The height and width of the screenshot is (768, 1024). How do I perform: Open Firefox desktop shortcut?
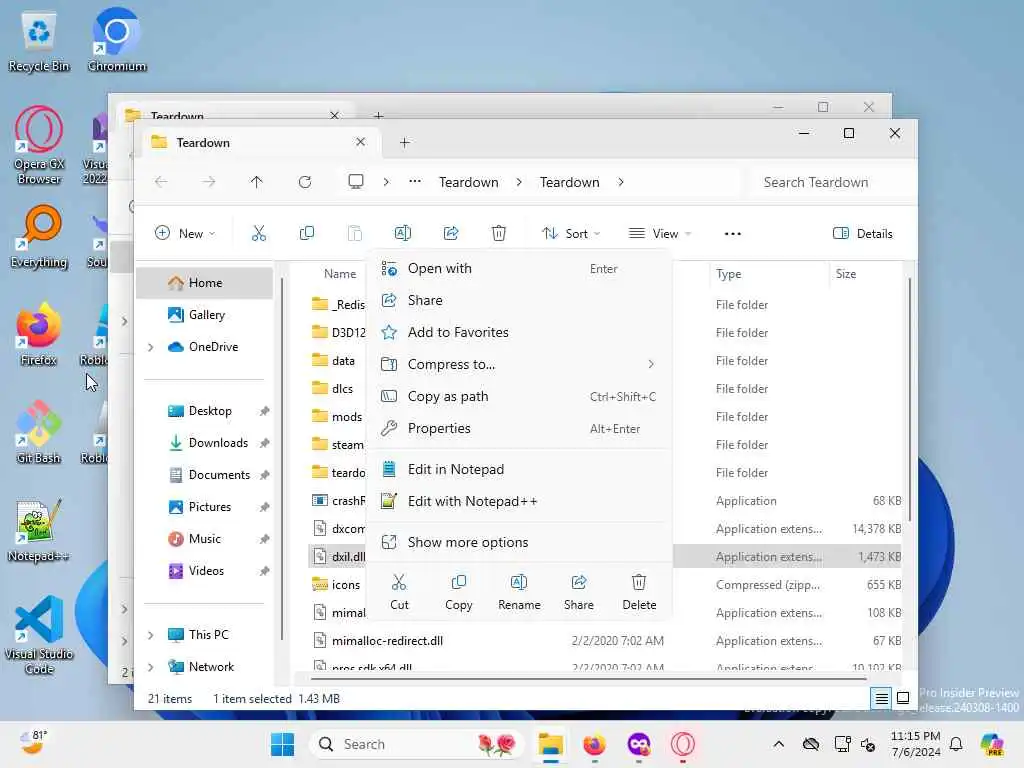point(39,334)
